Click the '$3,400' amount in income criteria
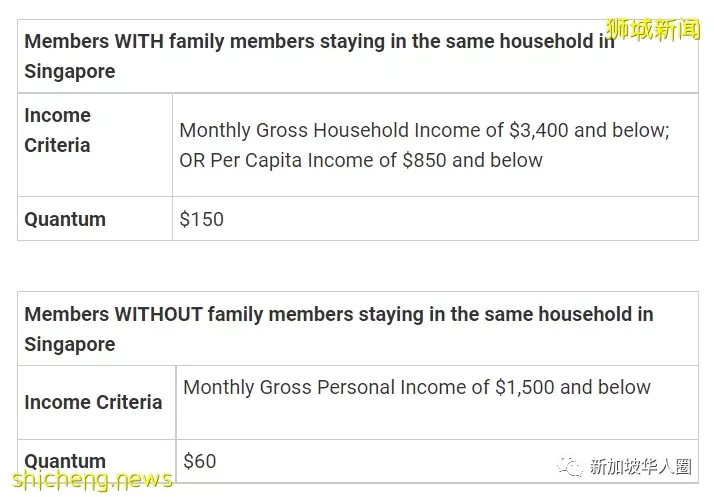This screenshot has height=497, width=714. point(539,130)
